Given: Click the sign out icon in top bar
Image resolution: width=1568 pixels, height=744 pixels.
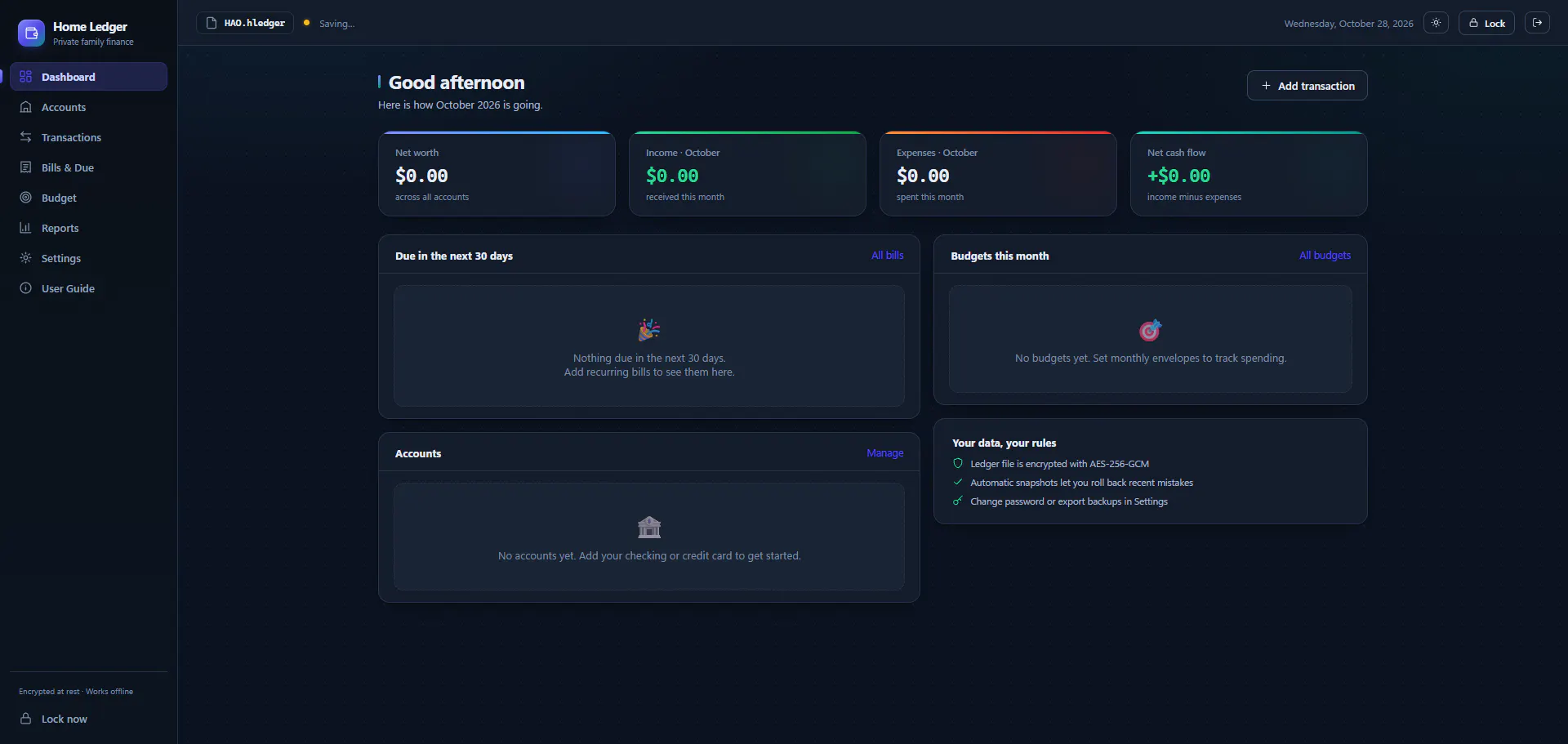Looking at the screenshot, I should click(1537, 23).
